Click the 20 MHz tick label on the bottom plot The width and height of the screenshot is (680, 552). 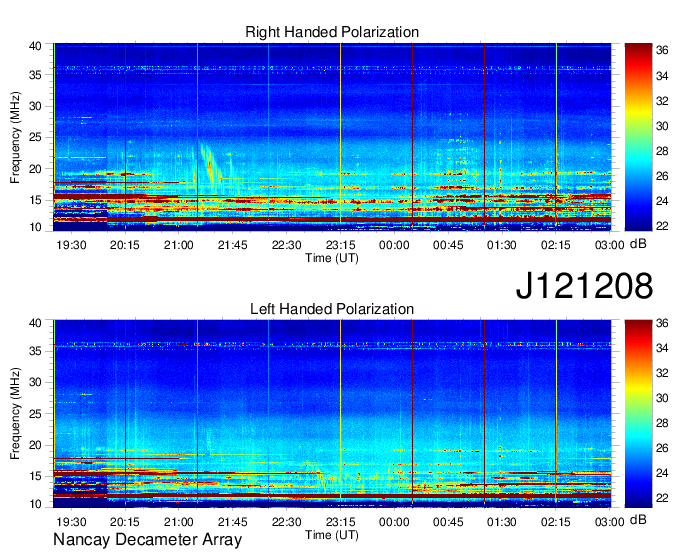[x=35, y=445]
